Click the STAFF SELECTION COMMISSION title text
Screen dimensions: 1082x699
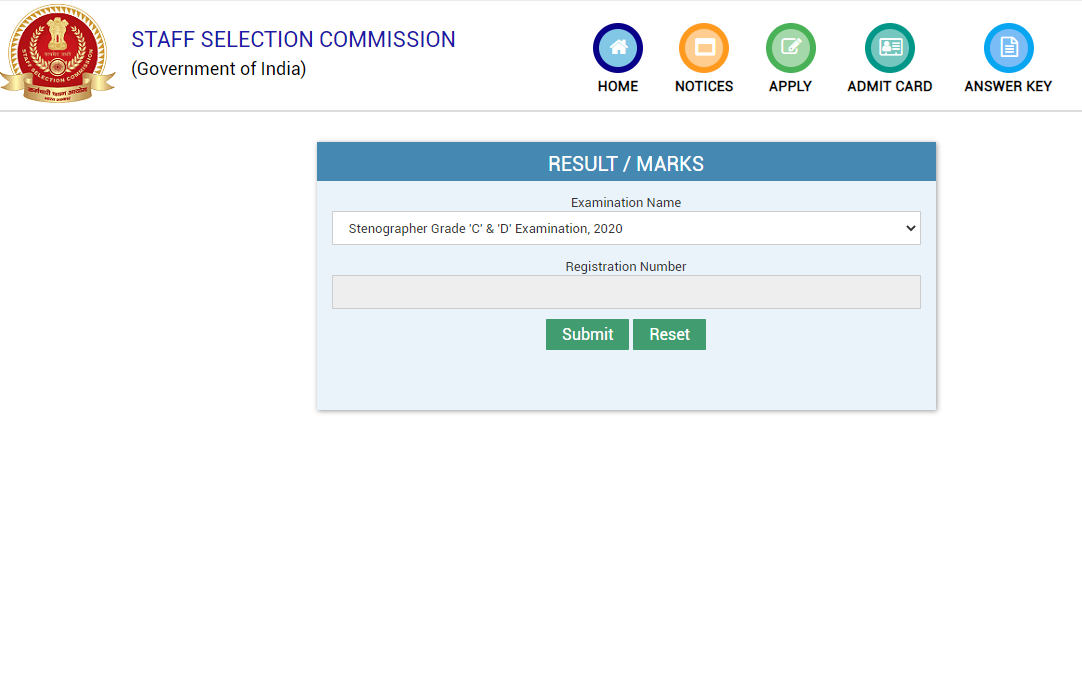[293, 40]
